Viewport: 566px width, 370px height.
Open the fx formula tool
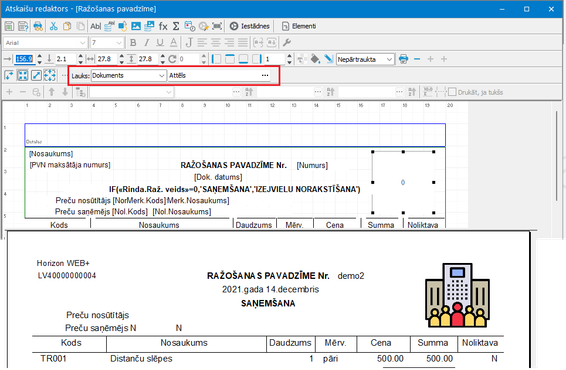(163, 26)
